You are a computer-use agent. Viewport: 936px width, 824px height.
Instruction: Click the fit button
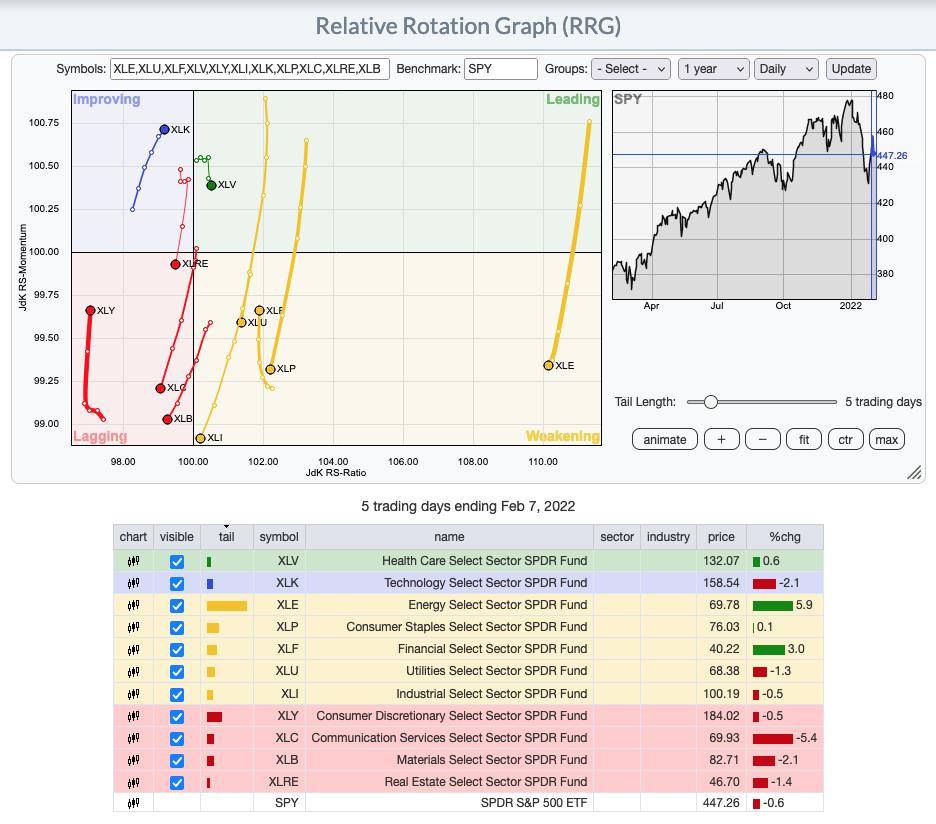pyautogui.click(x=804, y=440)
